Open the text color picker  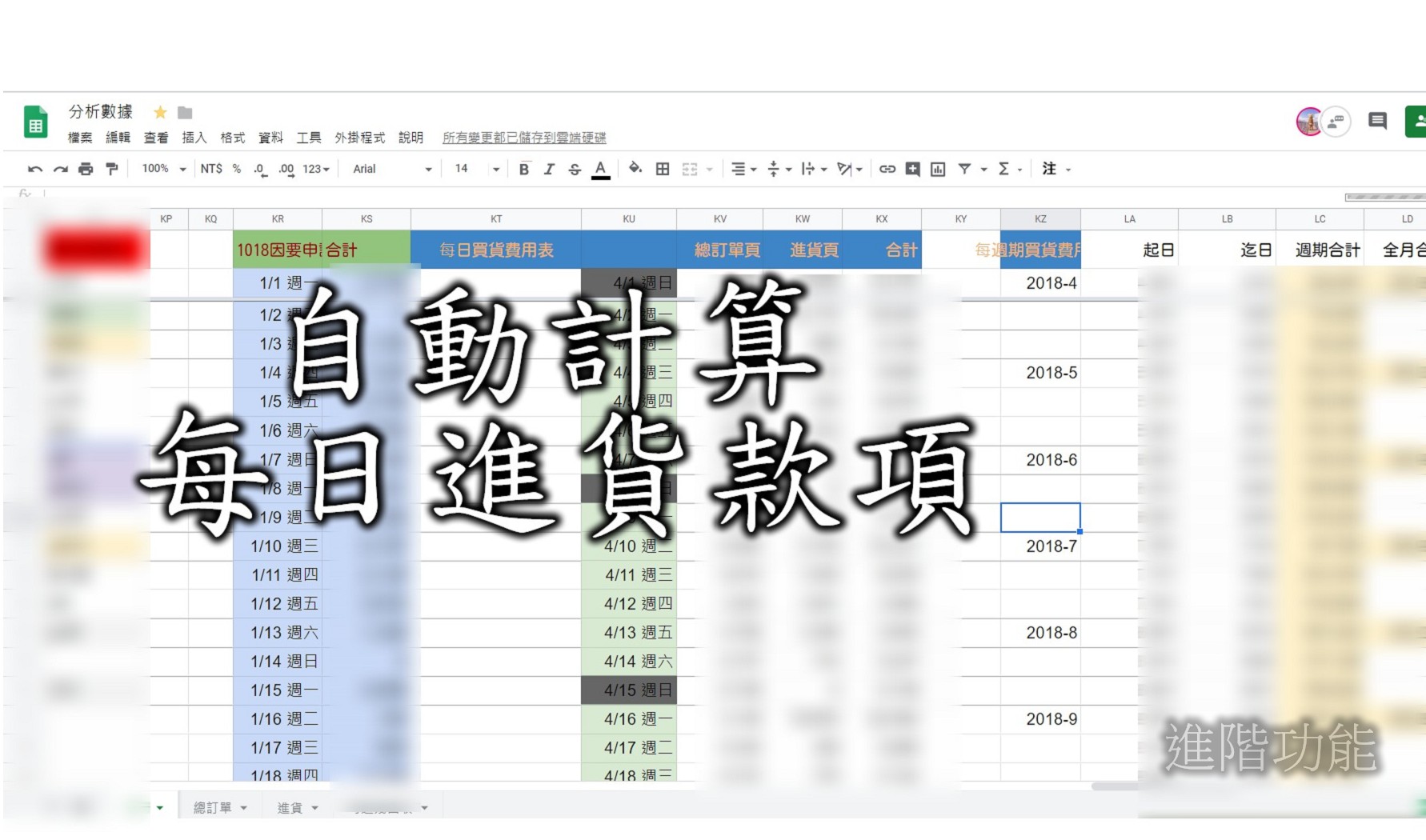point(600,169)
